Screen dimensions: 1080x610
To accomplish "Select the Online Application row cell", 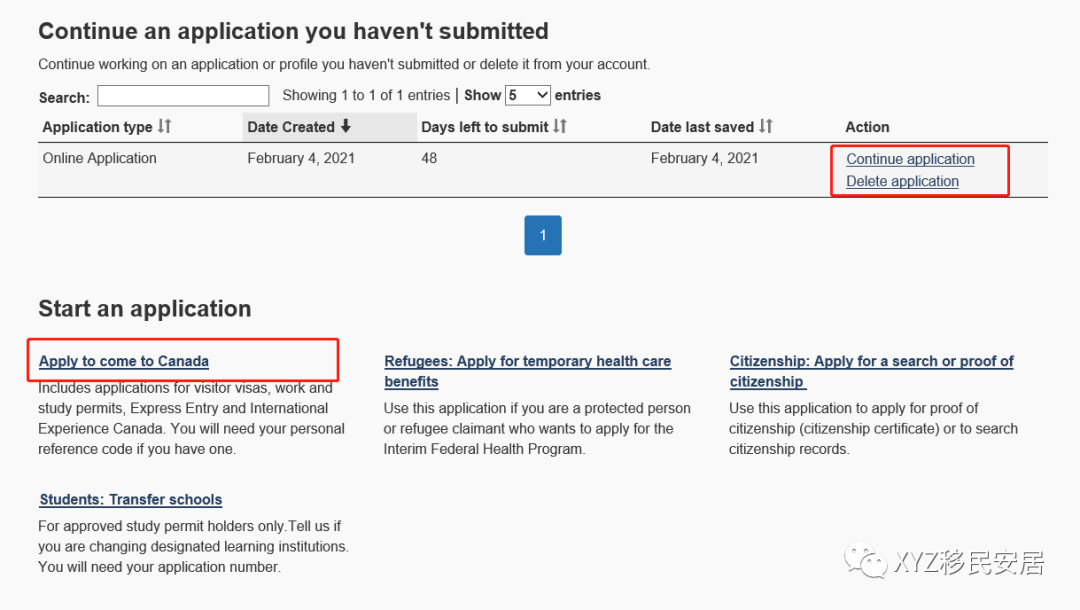I will pos(100,158).
